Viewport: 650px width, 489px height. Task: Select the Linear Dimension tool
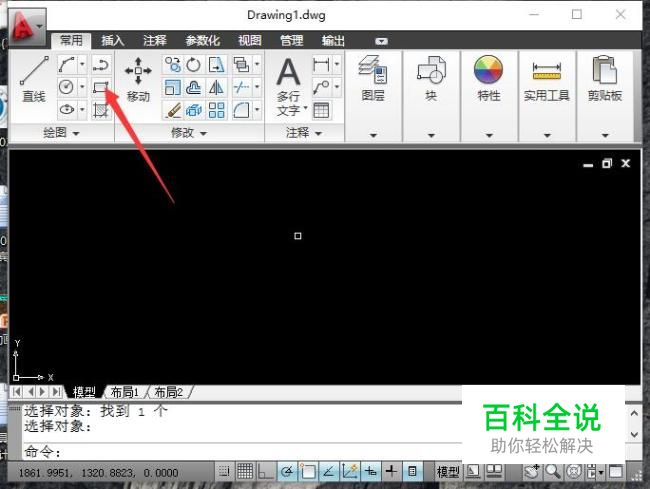point(321,64)
